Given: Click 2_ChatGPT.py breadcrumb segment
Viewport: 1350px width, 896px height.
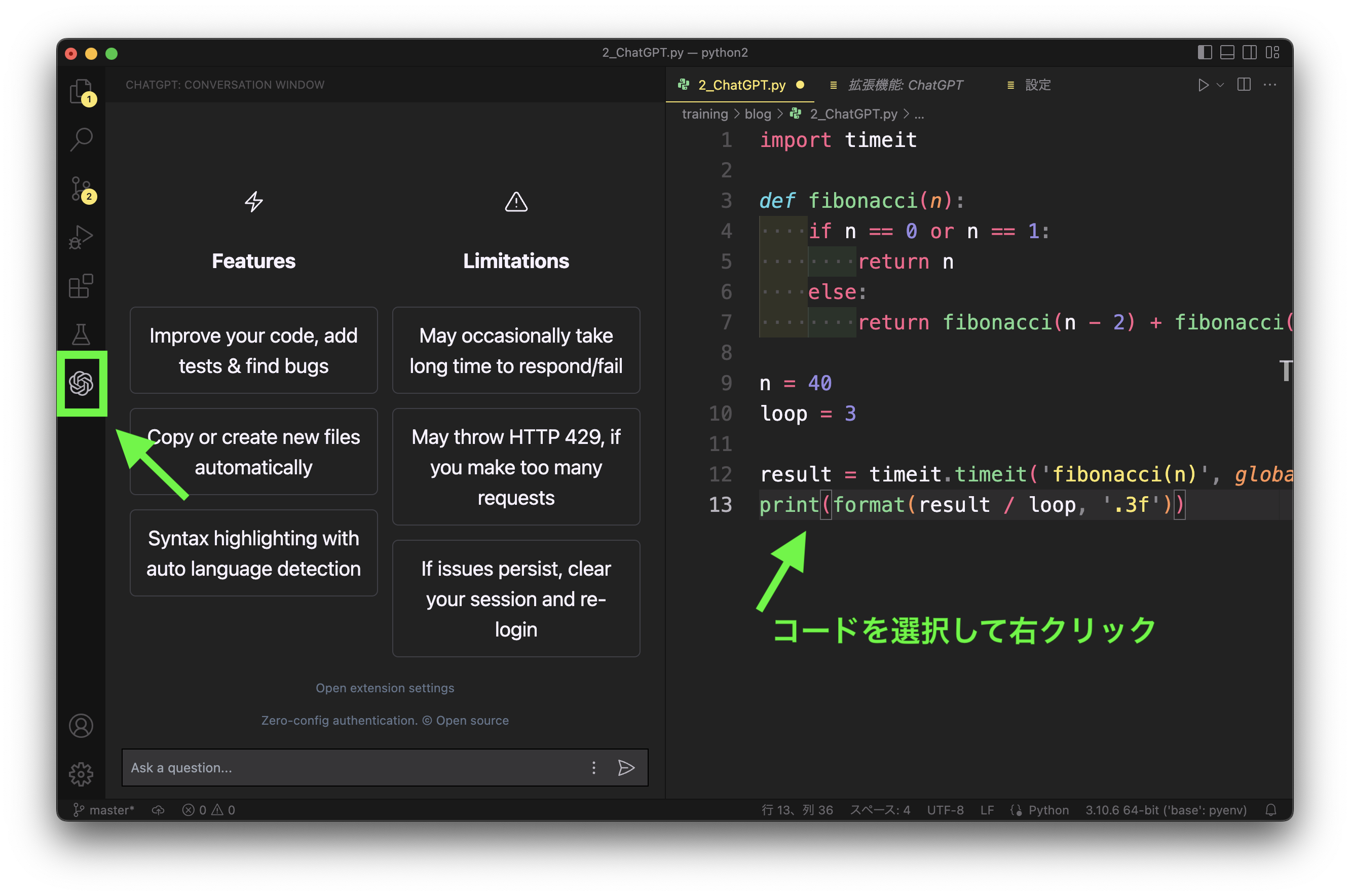Looking at the screenshot, I should tap(852, 115).
